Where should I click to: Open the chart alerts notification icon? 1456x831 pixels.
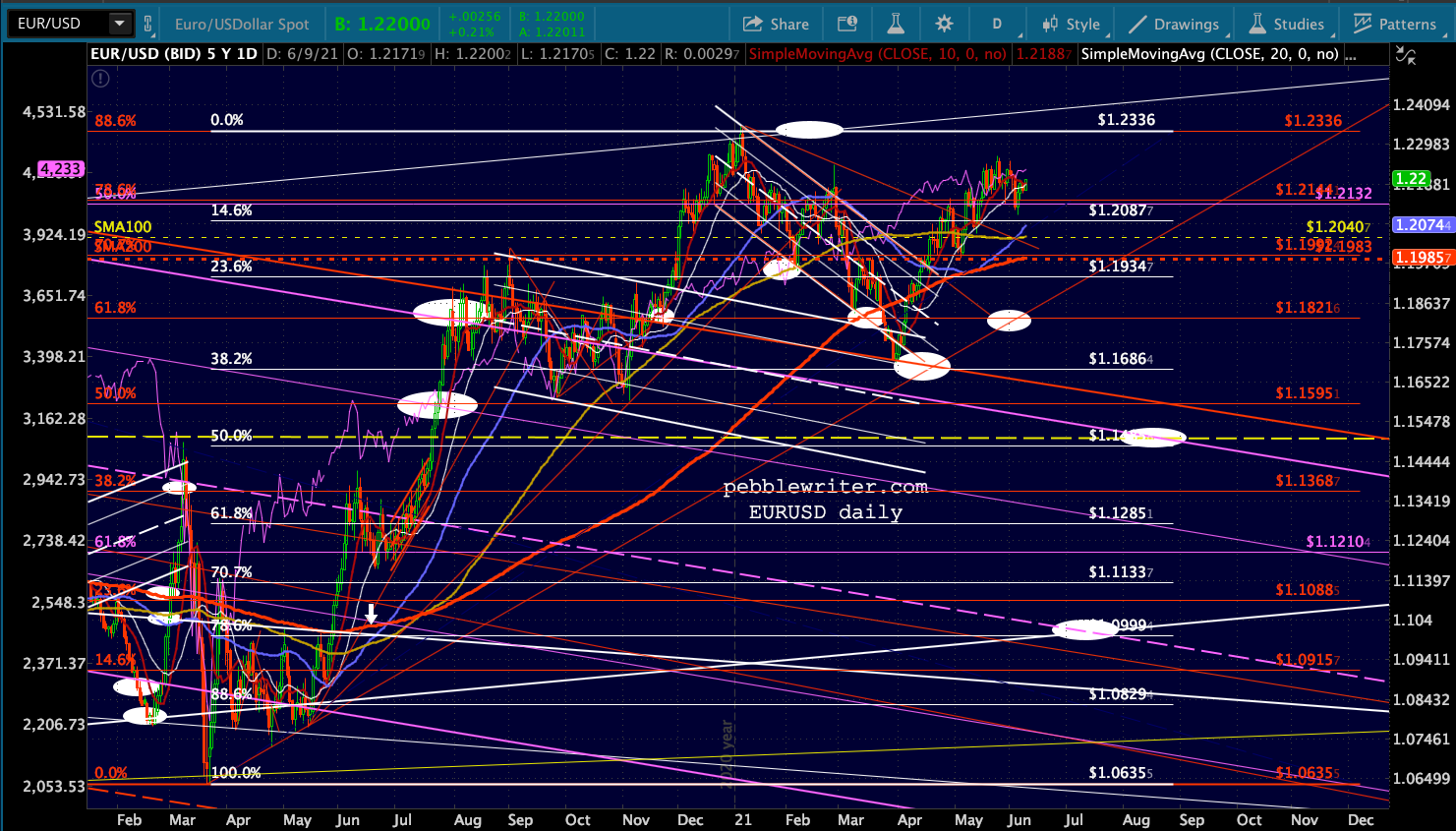pyautogui.click(x=846, y=24)
